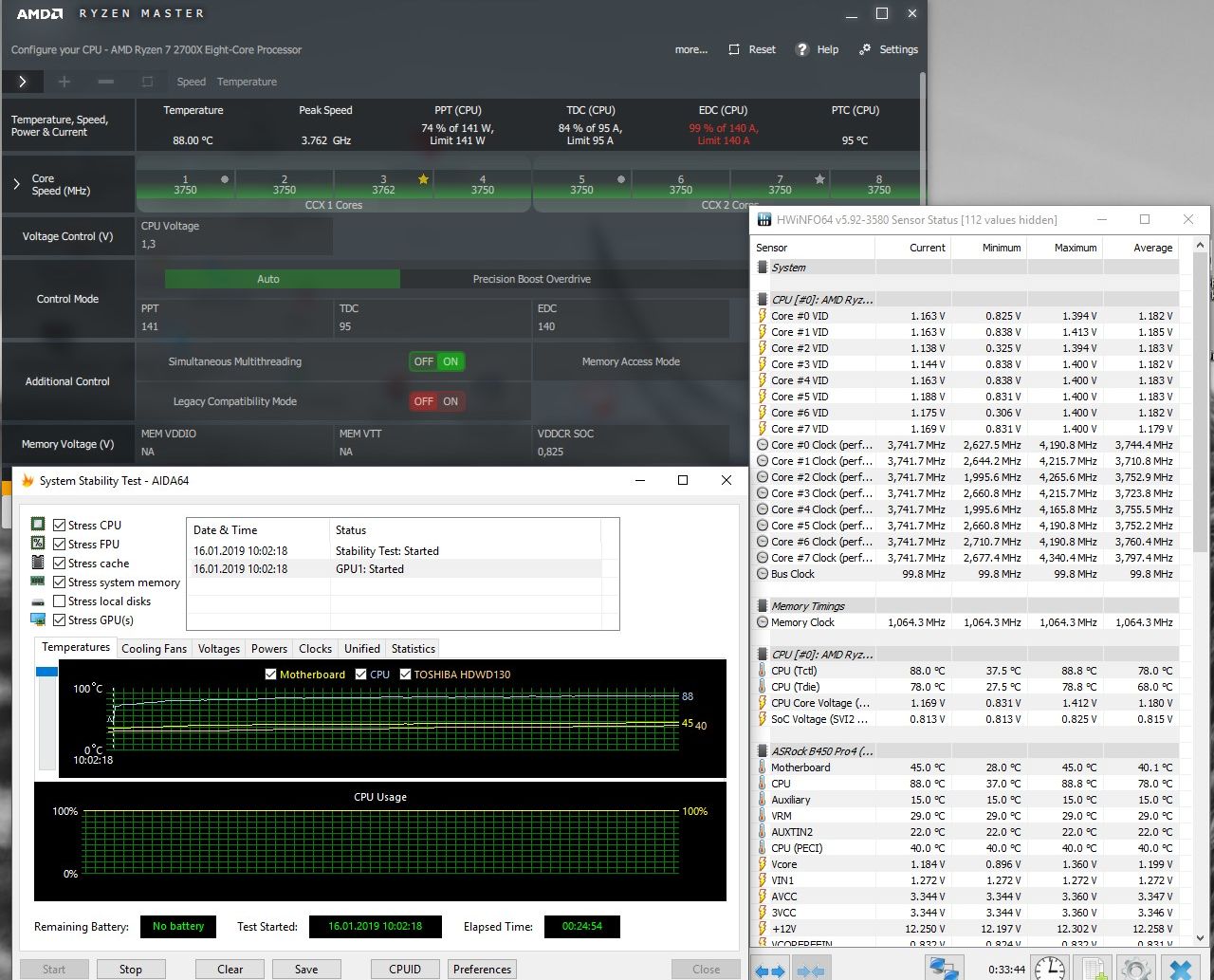Open AIDA64 Preferences
Viewport: 1214px width, 980px height.
[x=482, y=970]
